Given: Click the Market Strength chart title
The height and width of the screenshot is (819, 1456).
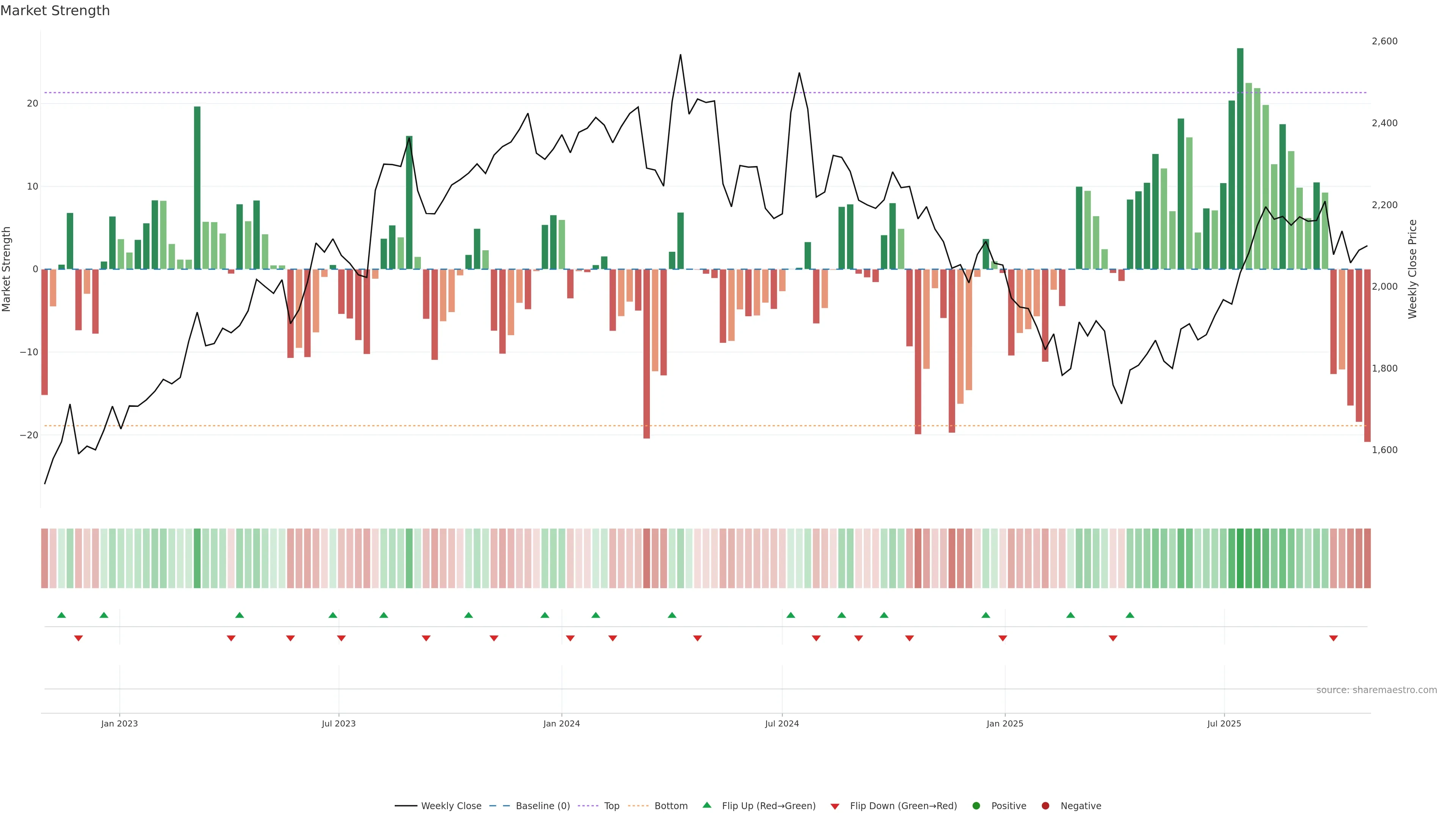Looking at the screenshot, I should click(55, 11).
